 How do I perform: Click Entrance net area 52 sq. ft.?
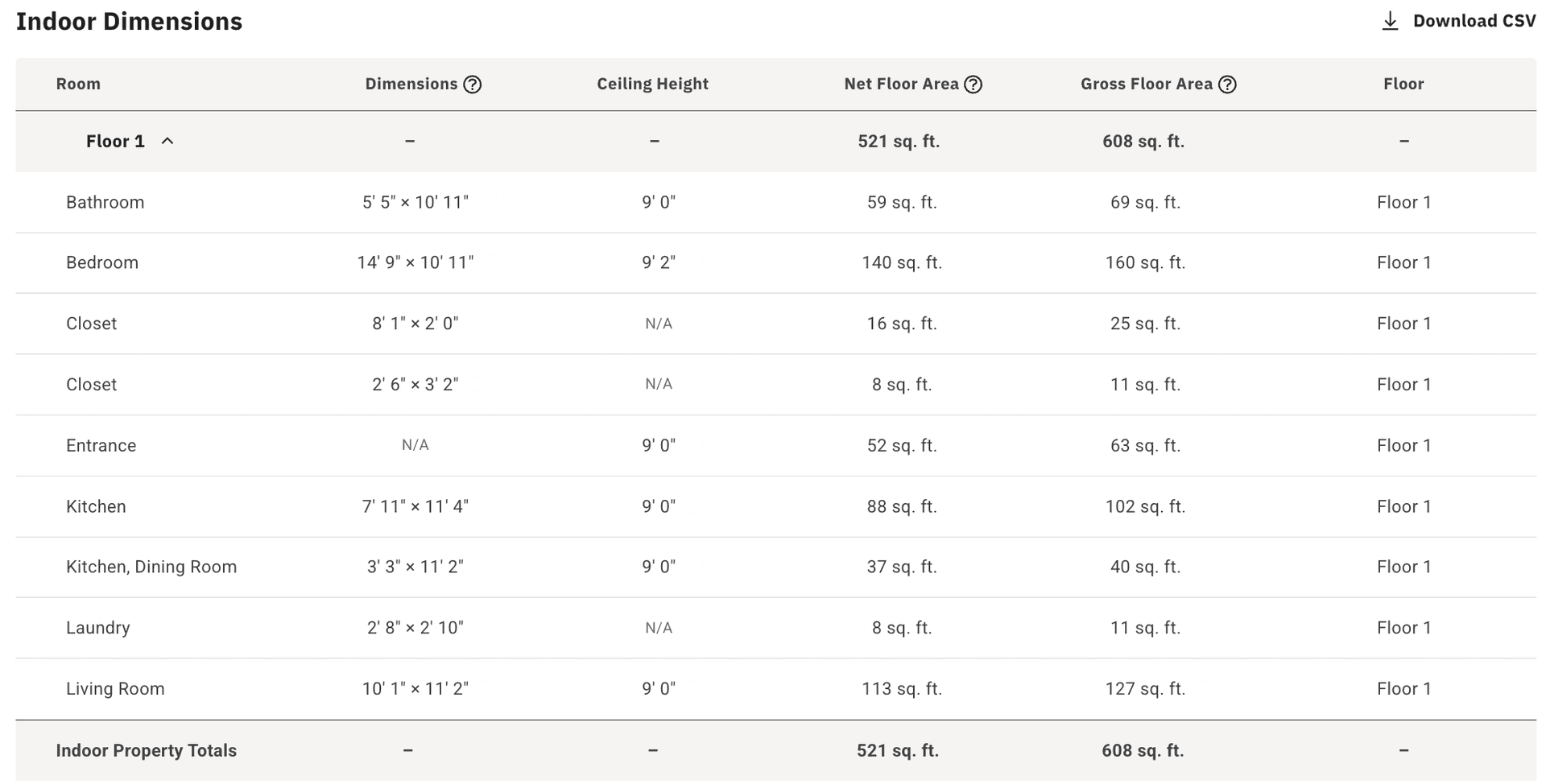(x=902, y=445)
